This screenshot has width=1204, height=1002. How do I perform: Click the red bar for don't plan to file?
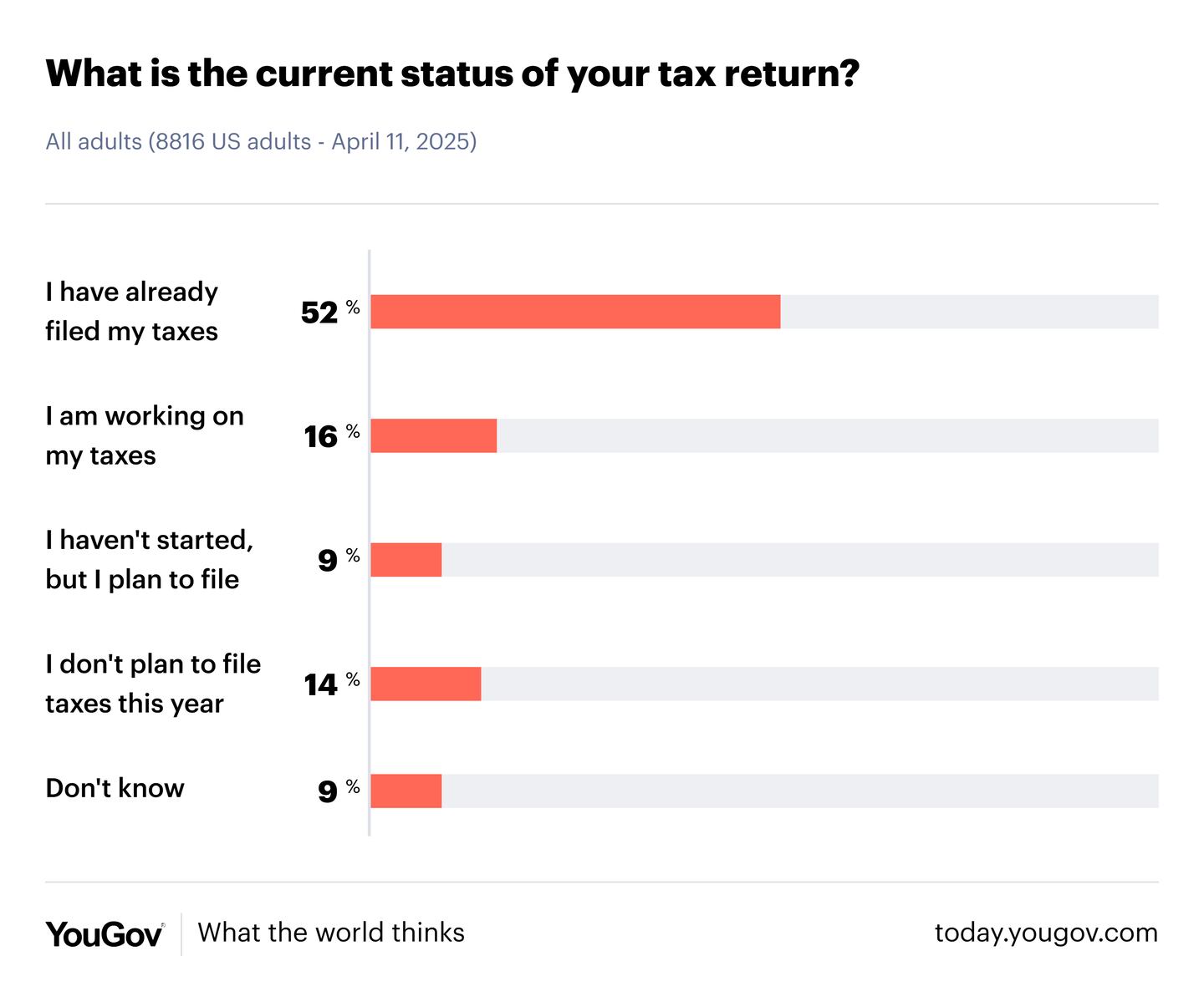tap(426, 684)
